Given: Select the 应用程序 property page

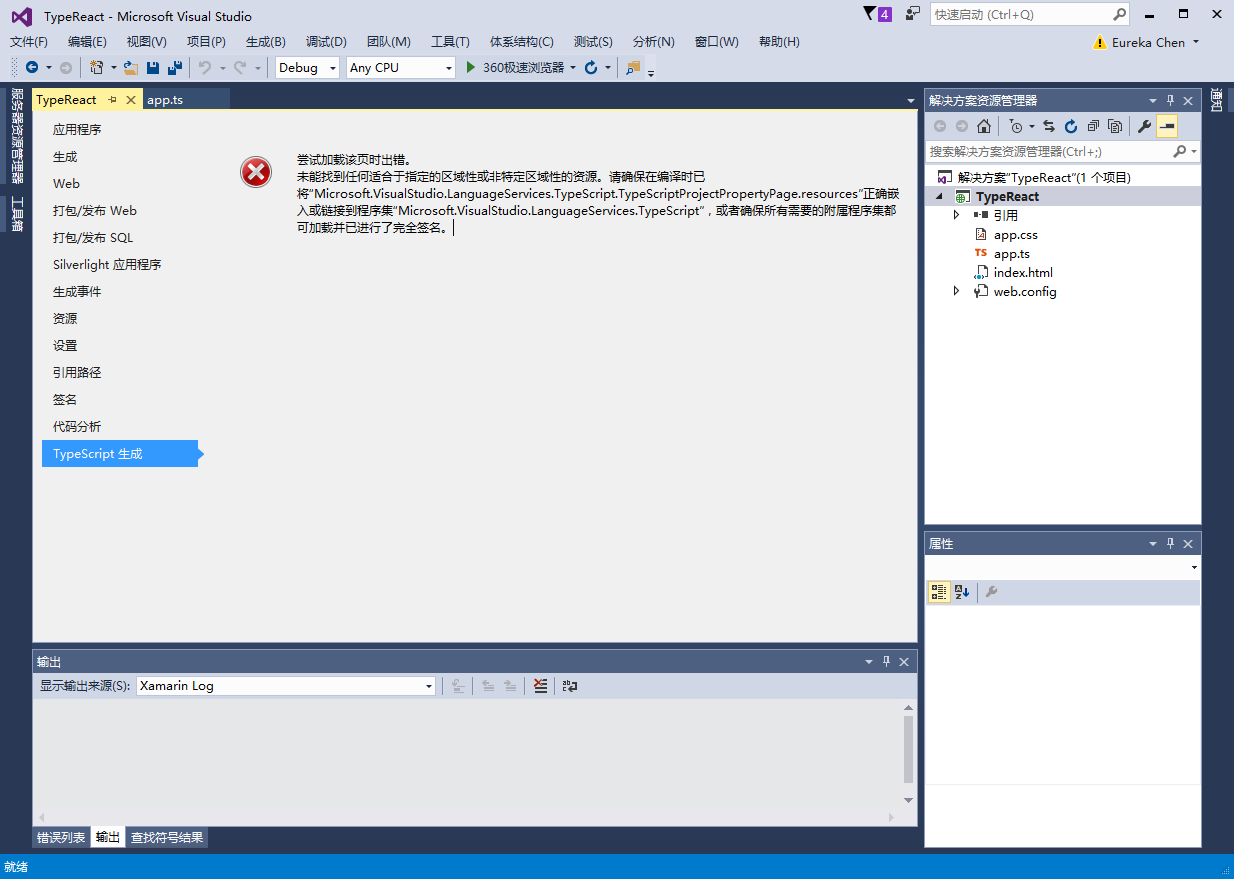Looking at the screenshot, I should pyautogui.click(x=77, y=130).
